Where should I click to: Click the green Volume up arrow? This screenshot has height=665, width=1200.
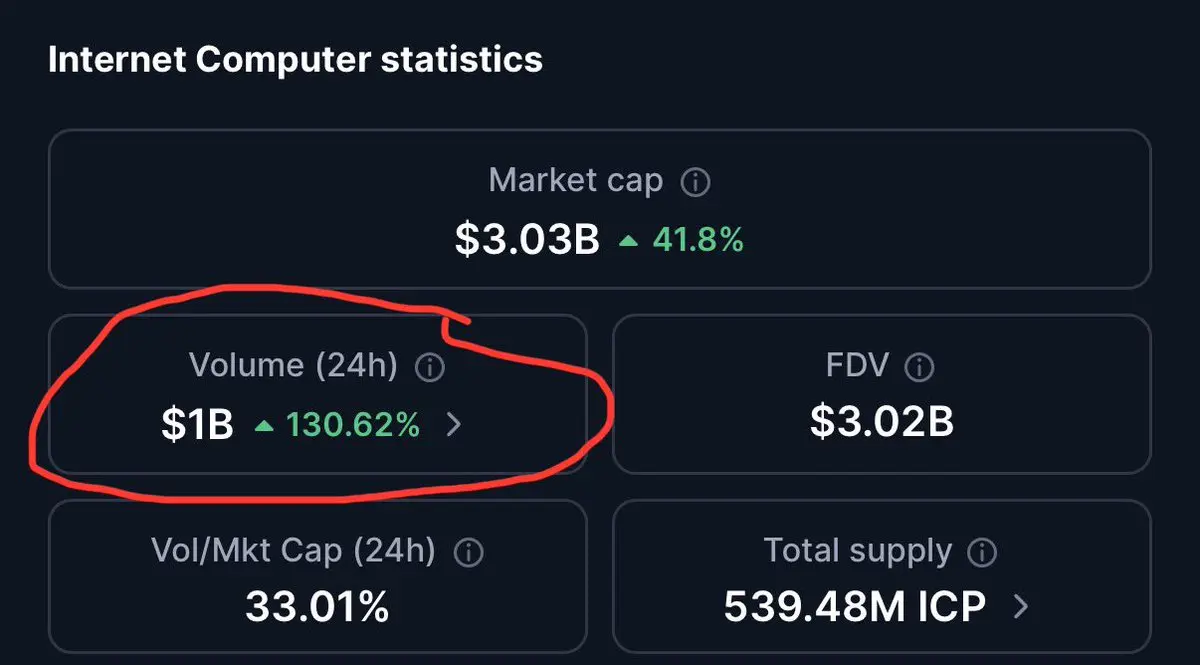pos(264,426)
